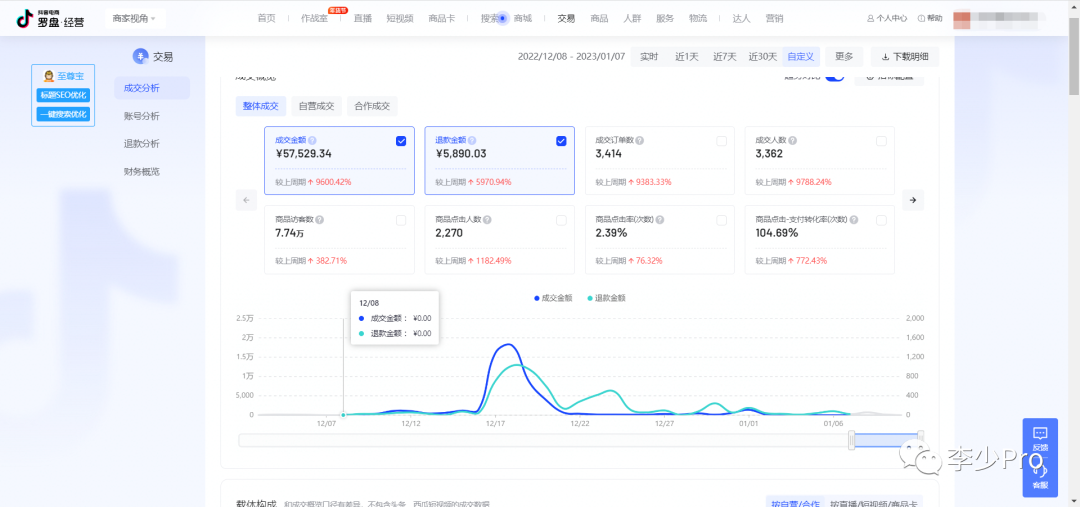
Task: Click help icon next to 成交金额
Action: click(312, 140)
